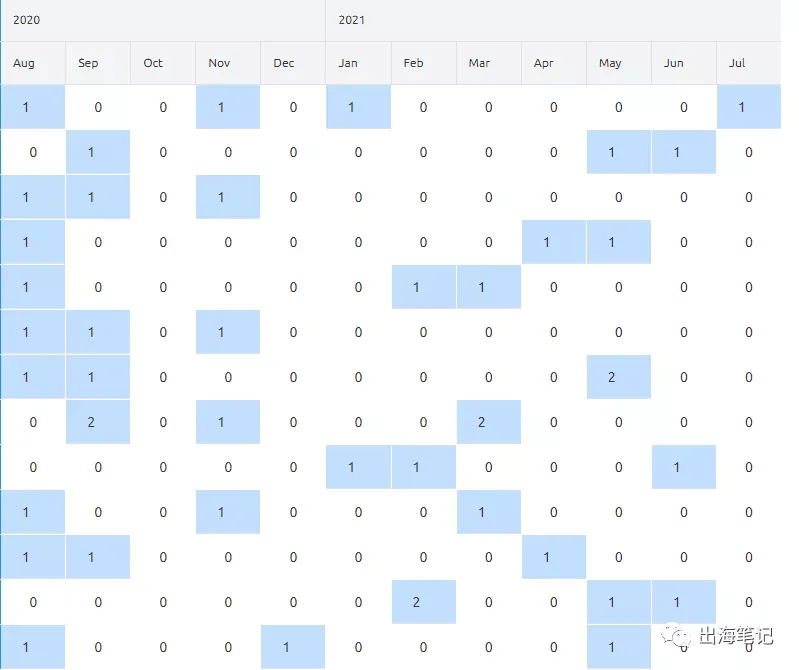Click the Feb cell showing 2
The height and width of the screenshot is (670, 799).
click(x=423, y=602)
